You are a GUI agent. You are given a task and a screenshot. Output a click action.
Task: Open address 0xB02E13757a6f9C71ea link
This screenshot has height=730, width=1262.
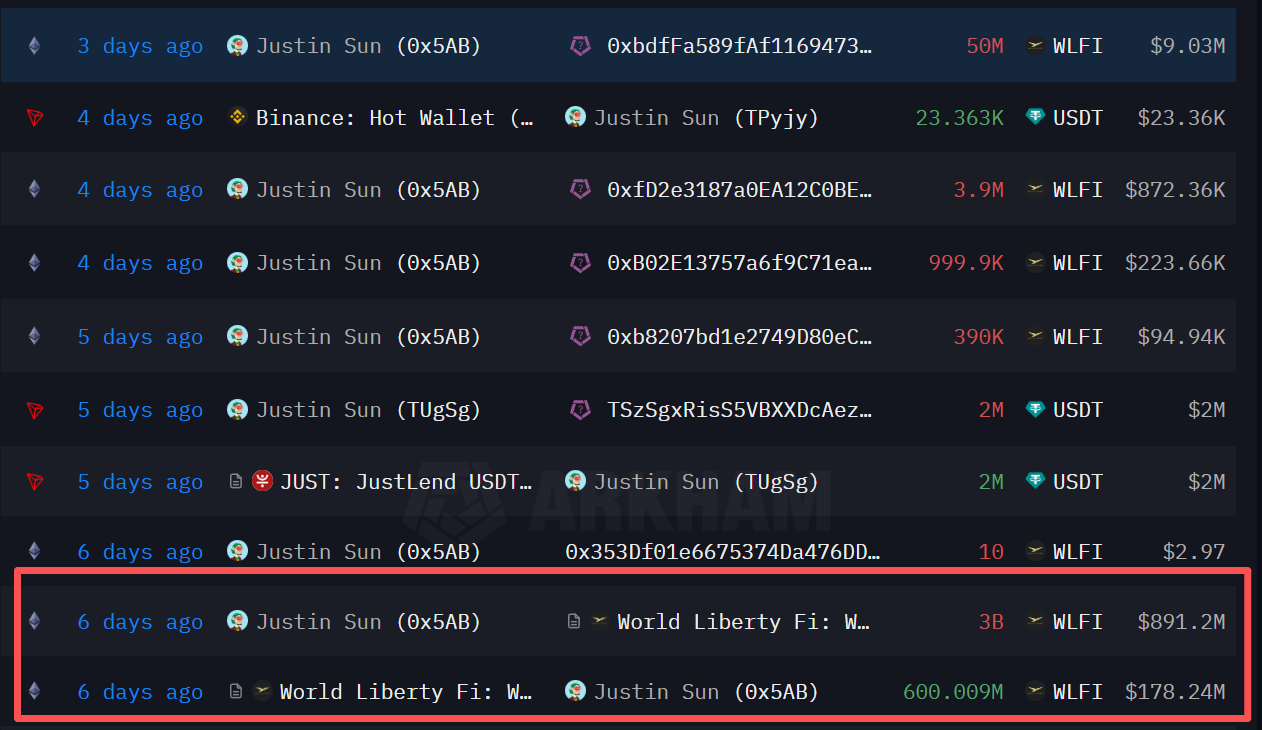(x=740, y=263)
